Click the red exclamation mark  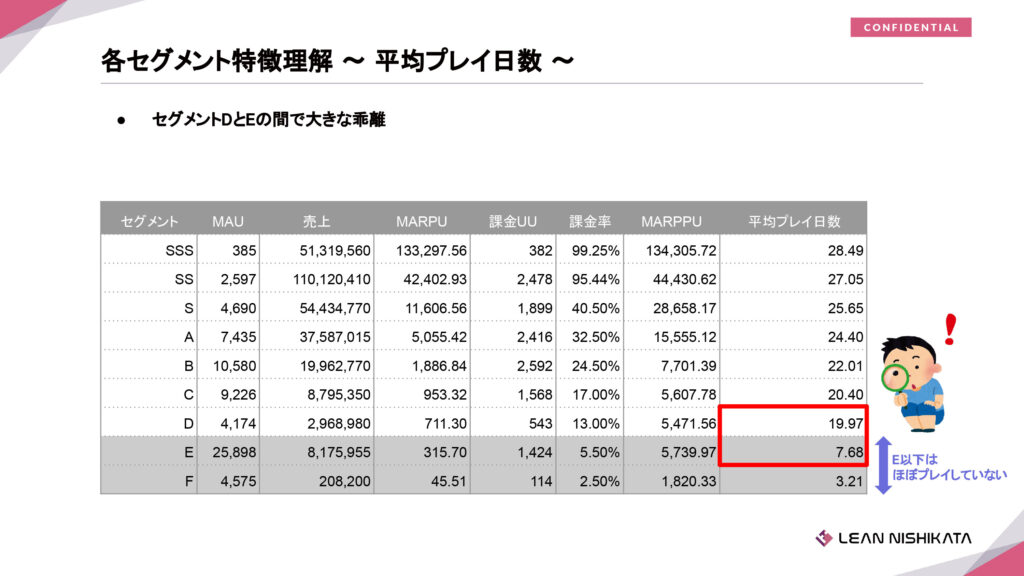pyautogui.click(x=949, y=329)
